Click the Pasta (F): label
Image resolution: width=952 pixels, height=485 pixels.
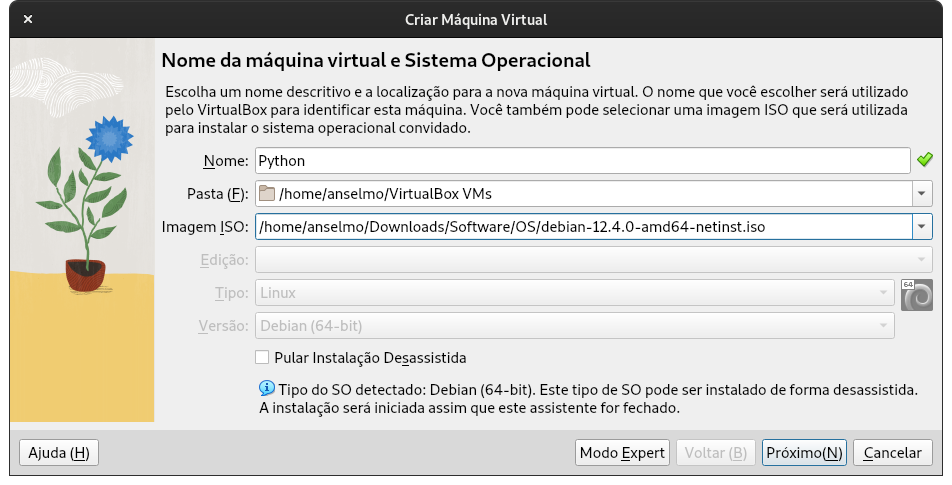(217, 194)
